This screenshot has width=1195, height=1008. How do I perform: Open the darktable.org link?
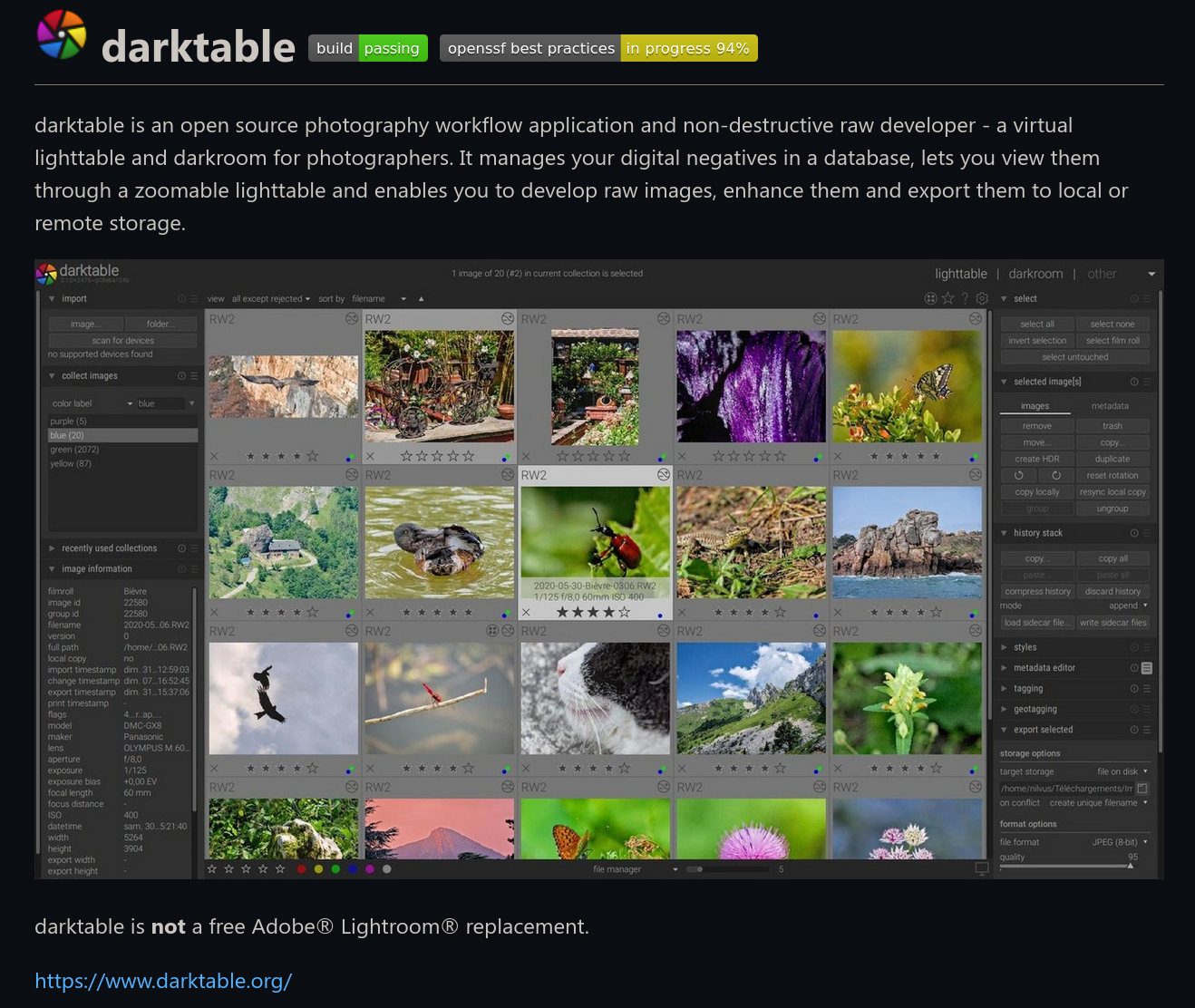(162, 981)
